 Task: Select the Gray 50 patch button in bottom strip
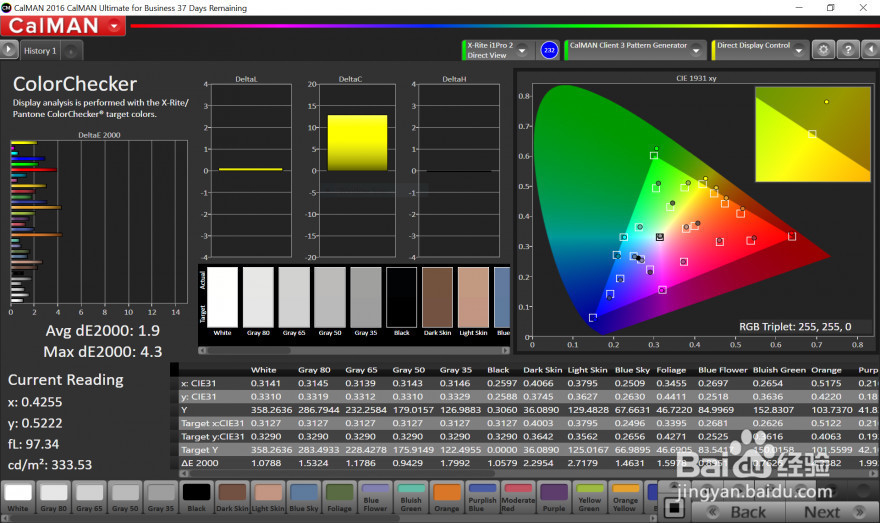(x=125, y=497)
